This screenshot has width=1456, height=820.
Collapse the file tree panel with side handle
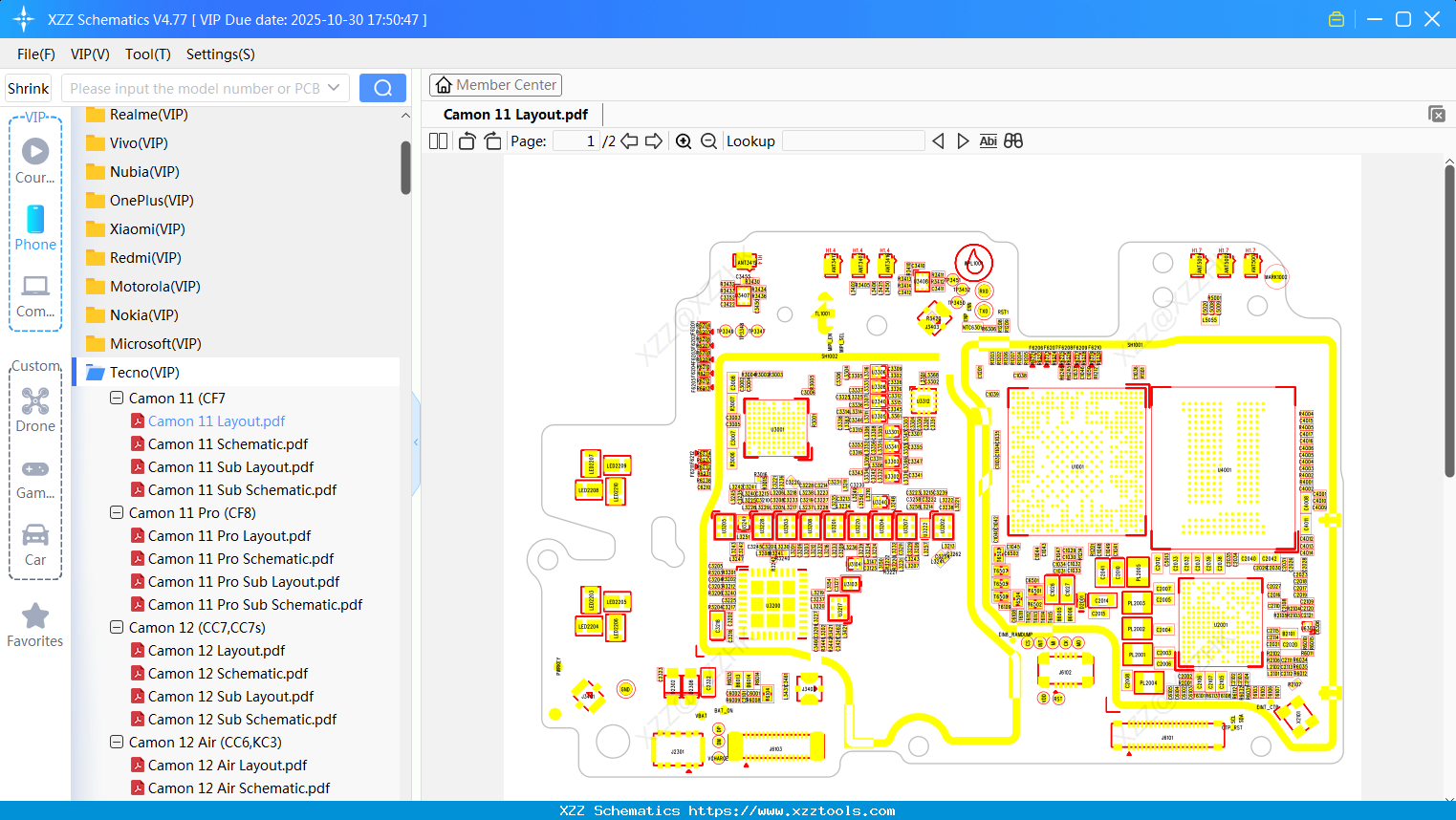click(416, 442)
